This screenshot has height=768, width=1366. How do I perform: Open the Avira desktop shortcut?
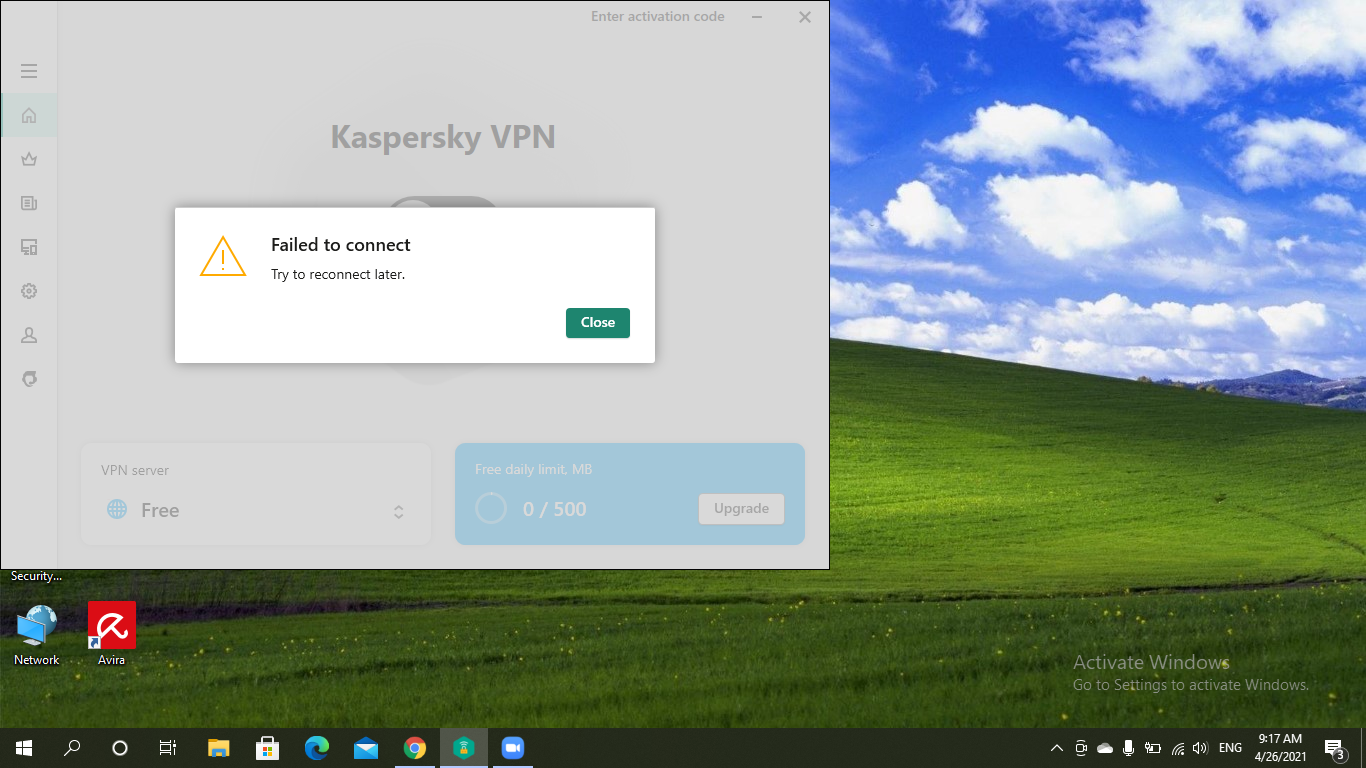click(x=111, y=635)
